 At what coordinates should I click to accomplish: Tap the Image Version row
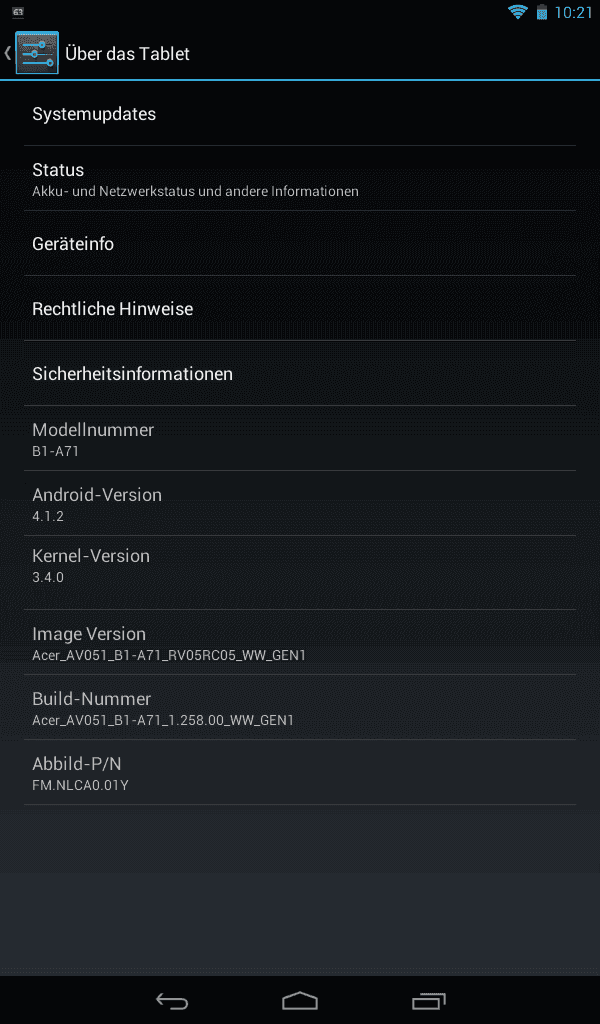(x=300, y=642)
